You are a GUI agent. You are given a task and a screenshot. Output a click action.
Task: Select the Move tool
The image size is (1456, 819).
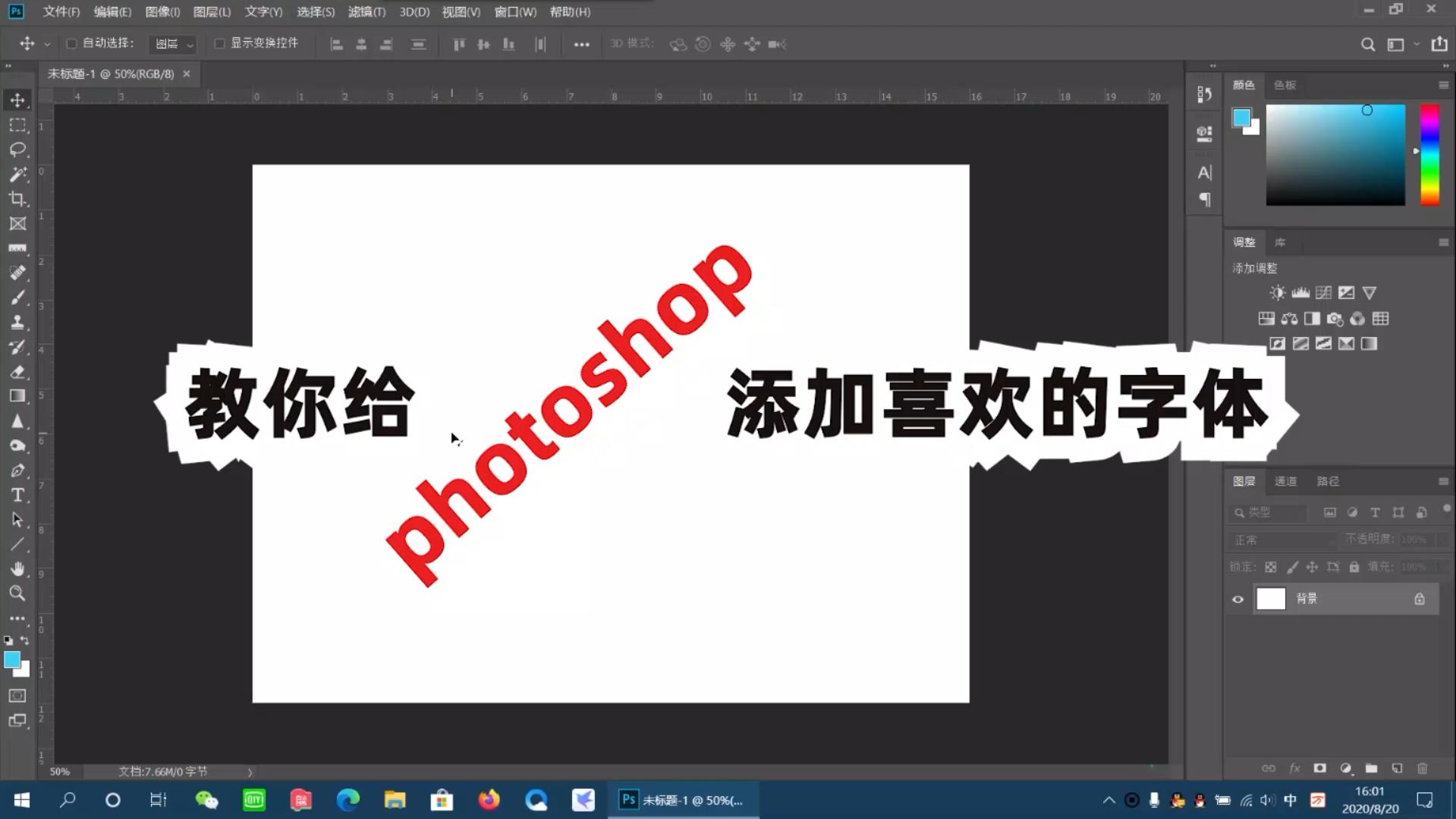coord(17,99)
